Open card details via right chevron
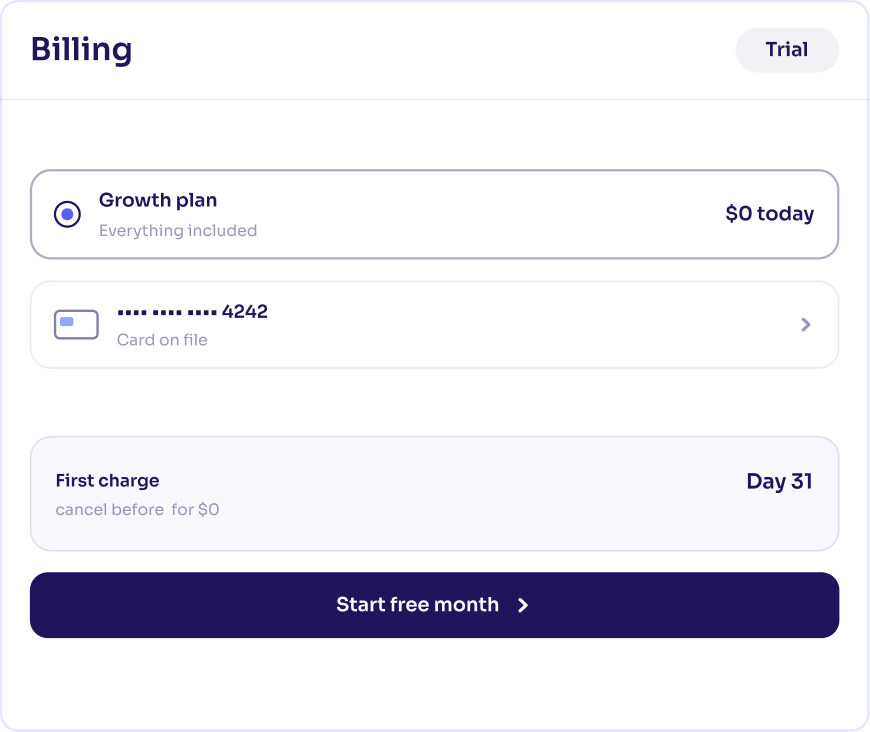870x732 pixels. (806, 324)
